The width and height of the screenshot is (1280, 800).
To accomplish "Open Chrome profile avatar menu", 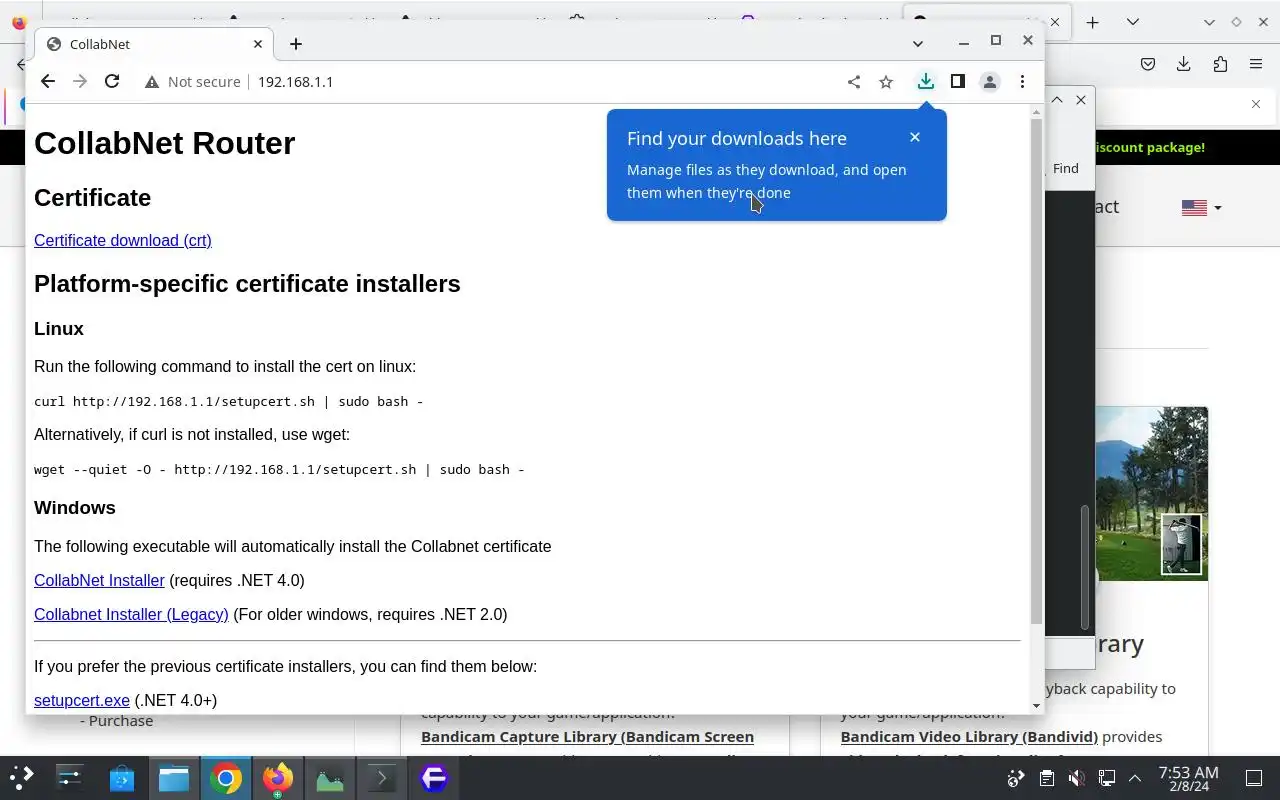I will point(990,82).
